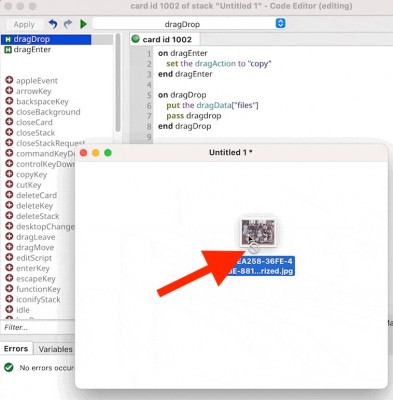Click the undo arrow icon in toolbar
This screenshot has height=400, width=393.
tap(53, 24)
